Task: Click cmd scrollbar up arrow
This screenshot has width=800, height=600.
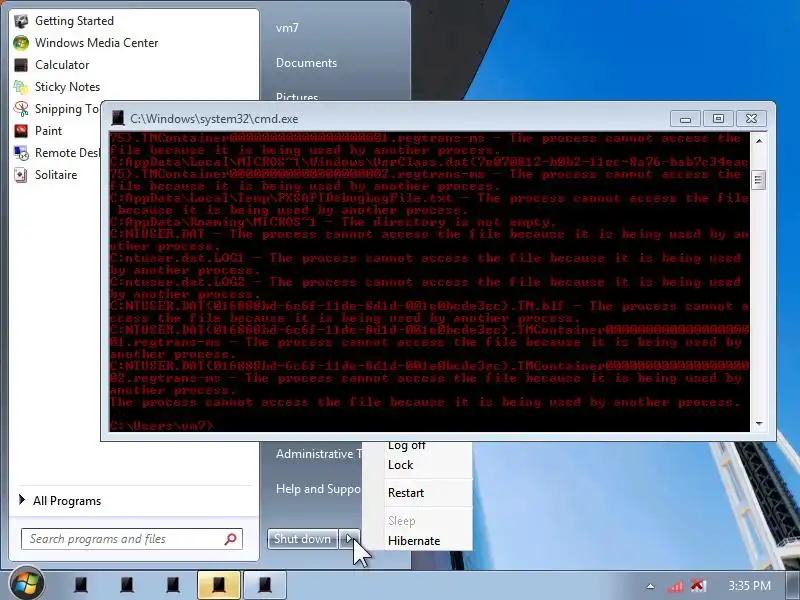Action: [x=759, y=141]
